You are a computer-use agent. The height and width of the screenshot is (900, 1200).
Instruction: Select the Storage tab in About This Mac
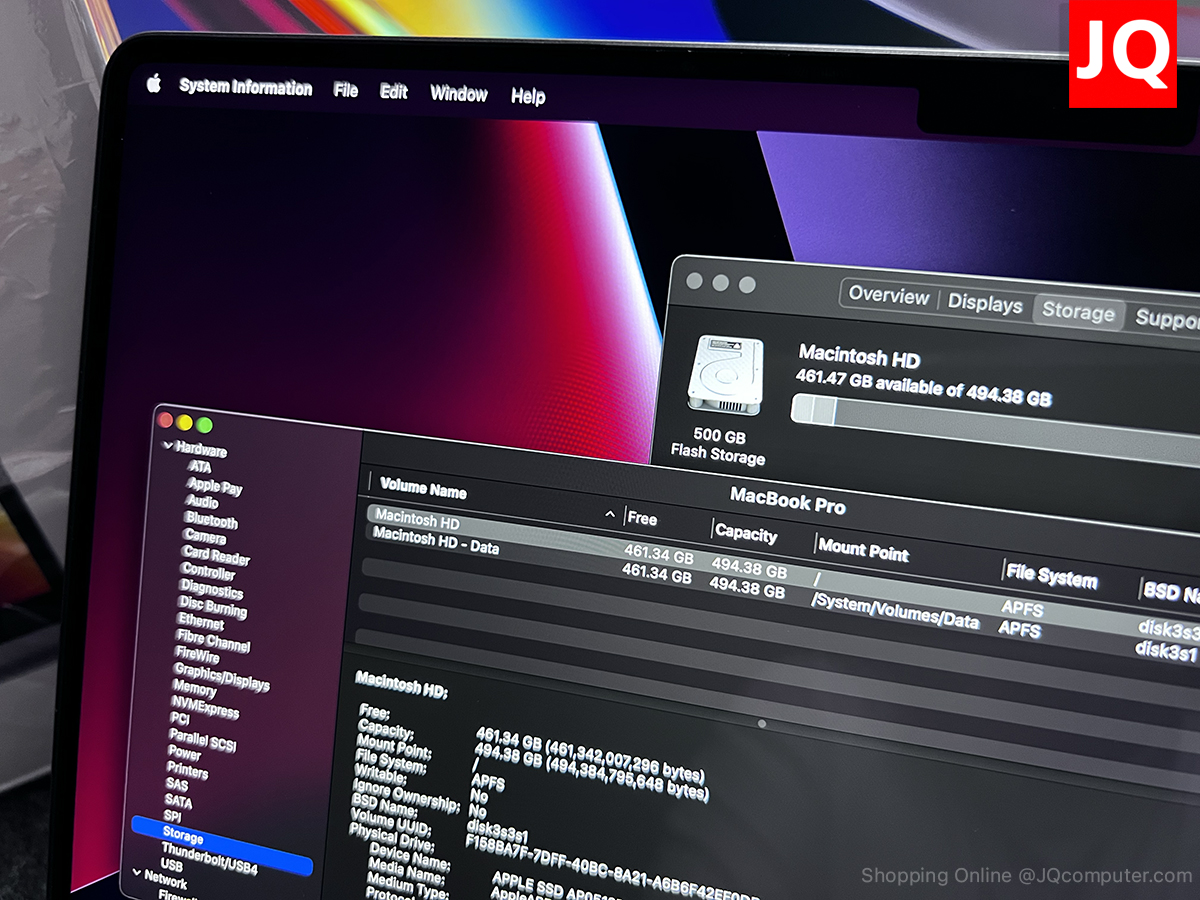point(1078,312)
